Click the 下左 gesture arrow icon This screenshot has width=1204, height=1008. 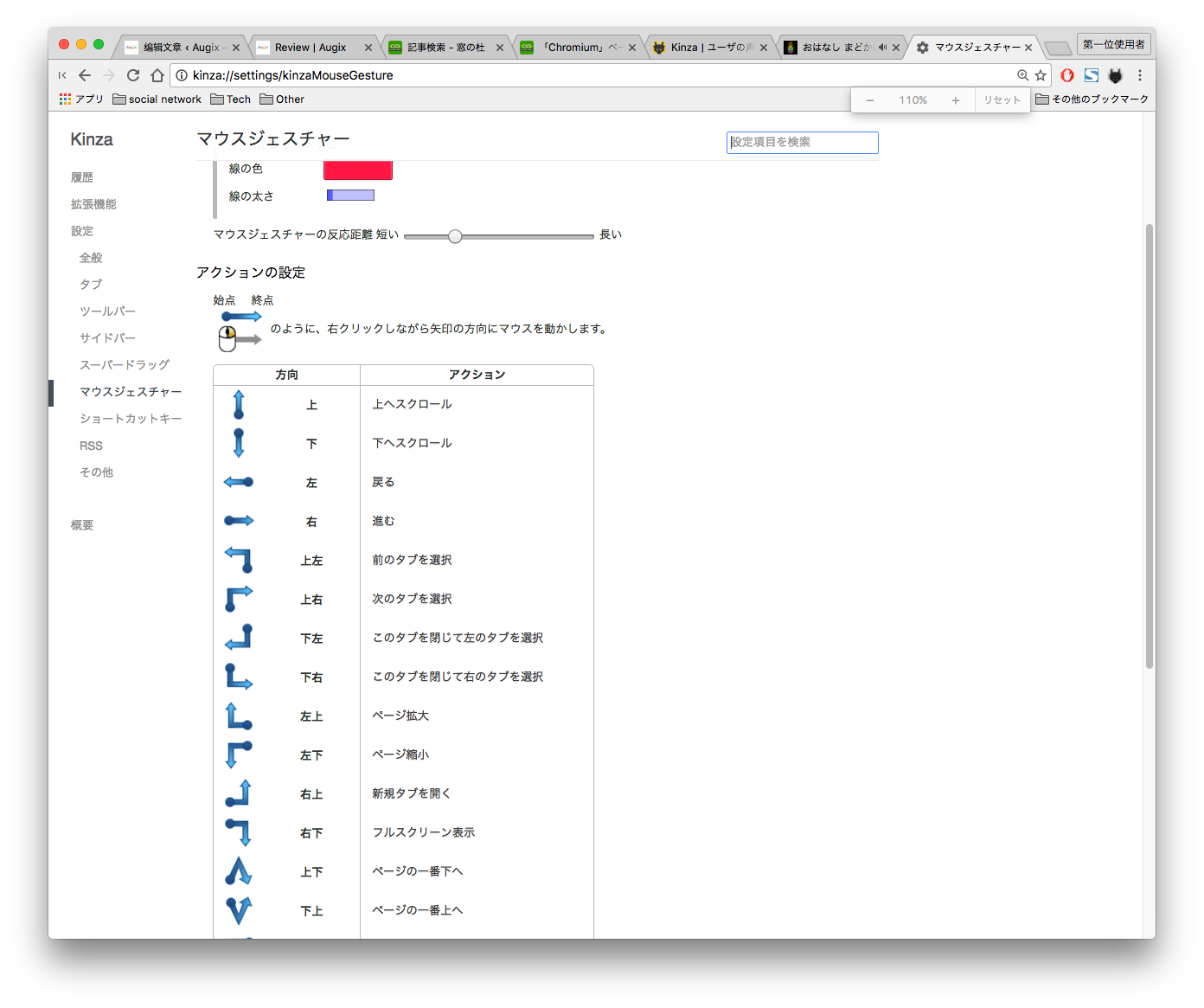(239, 638)
